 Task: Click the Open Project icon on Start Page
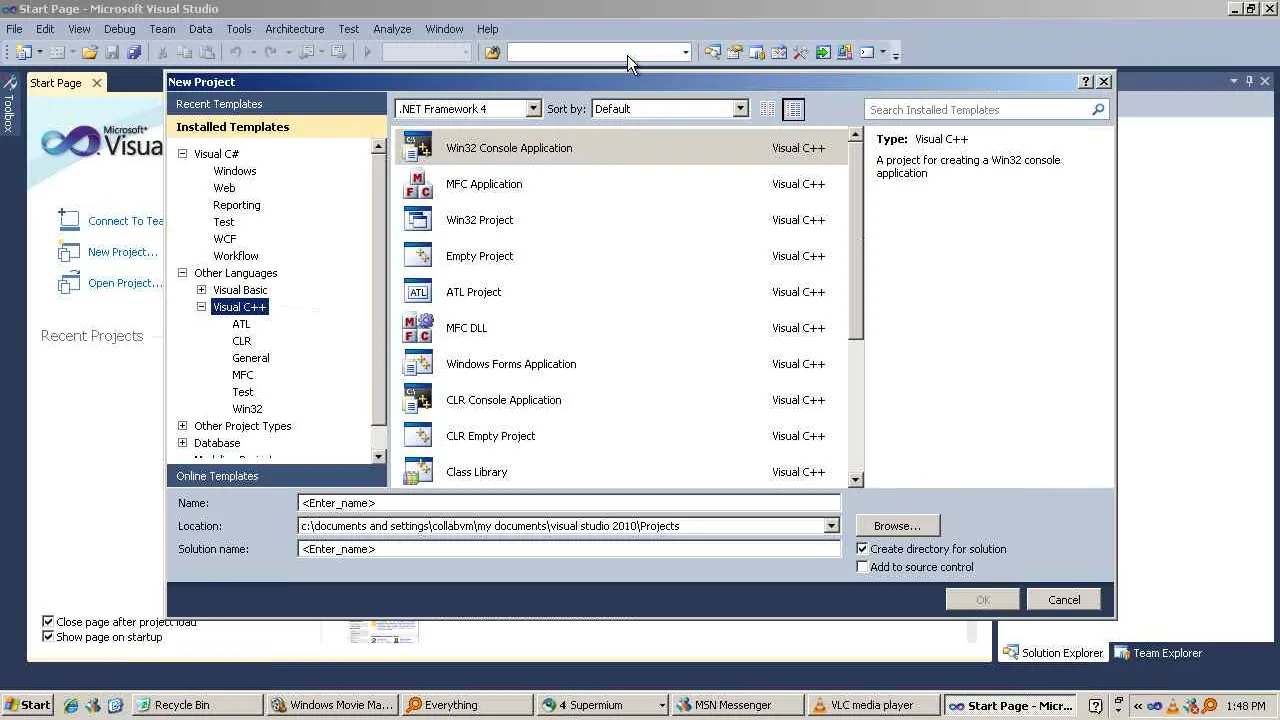click(68, 284)
